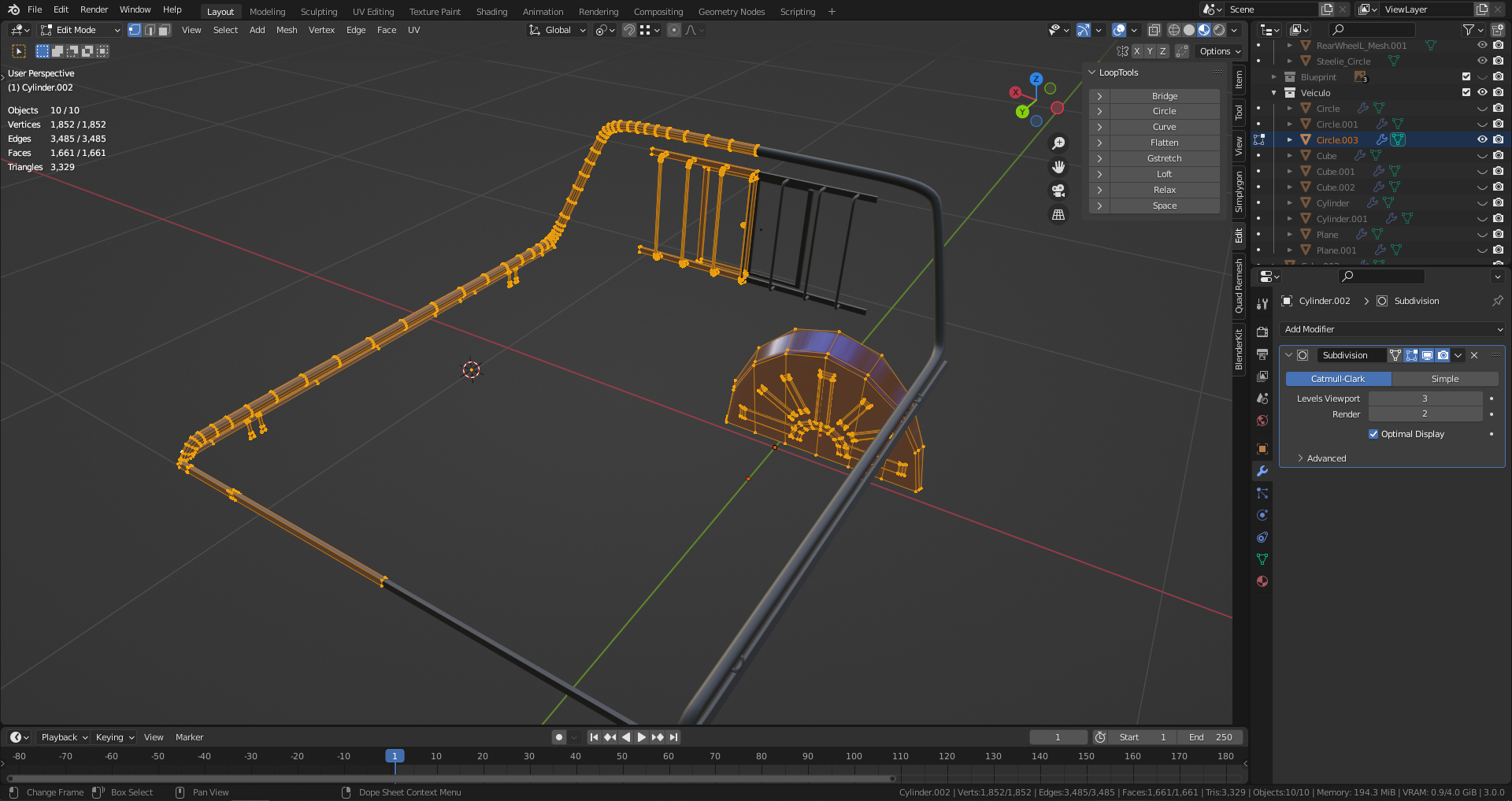
Task: Remove the Subdivision modifier with X
Action: (x=1474, y=355)
